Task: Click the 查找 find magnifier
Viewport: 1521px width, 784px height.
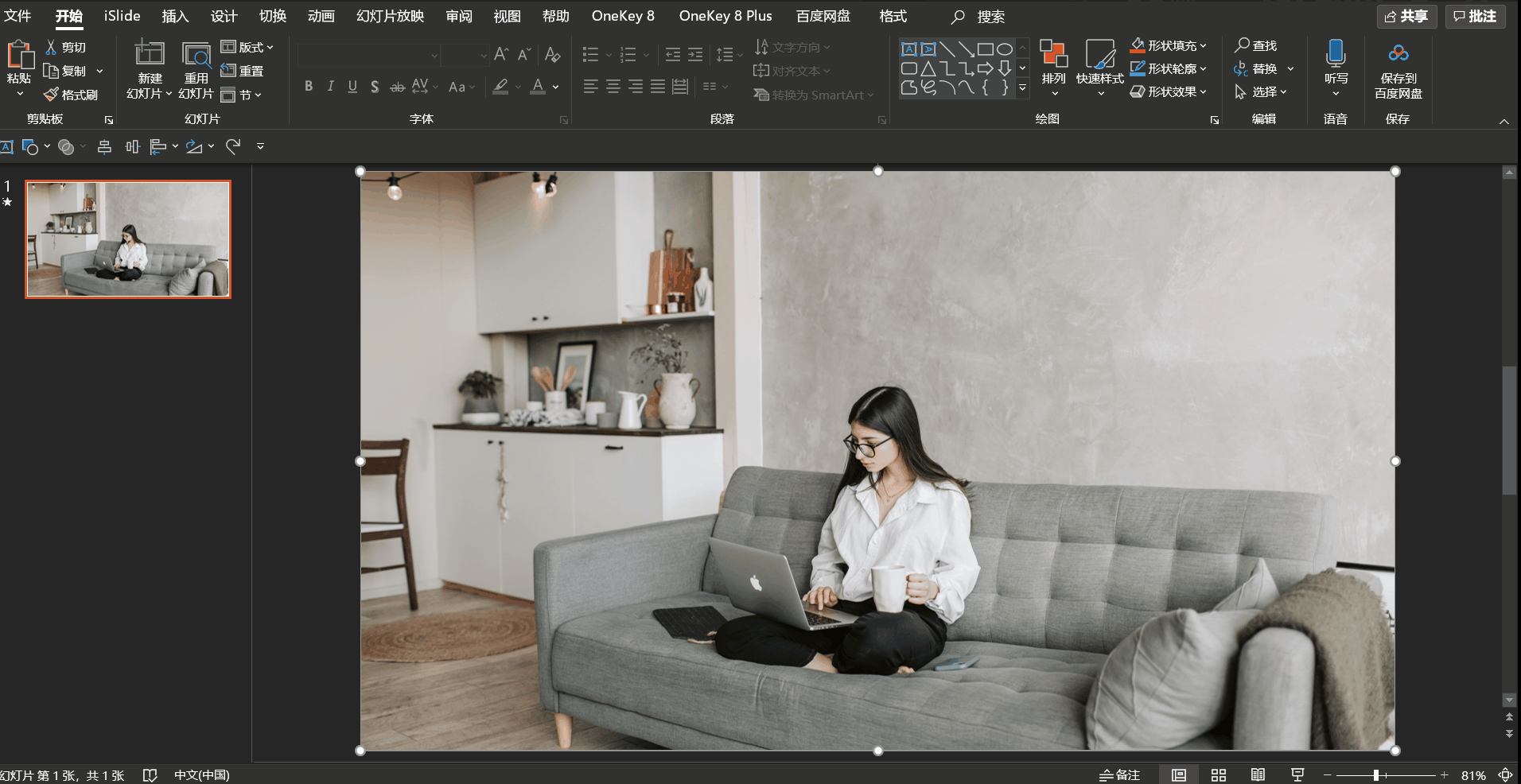Action: pyautogui.click(x=1256, y=45)
